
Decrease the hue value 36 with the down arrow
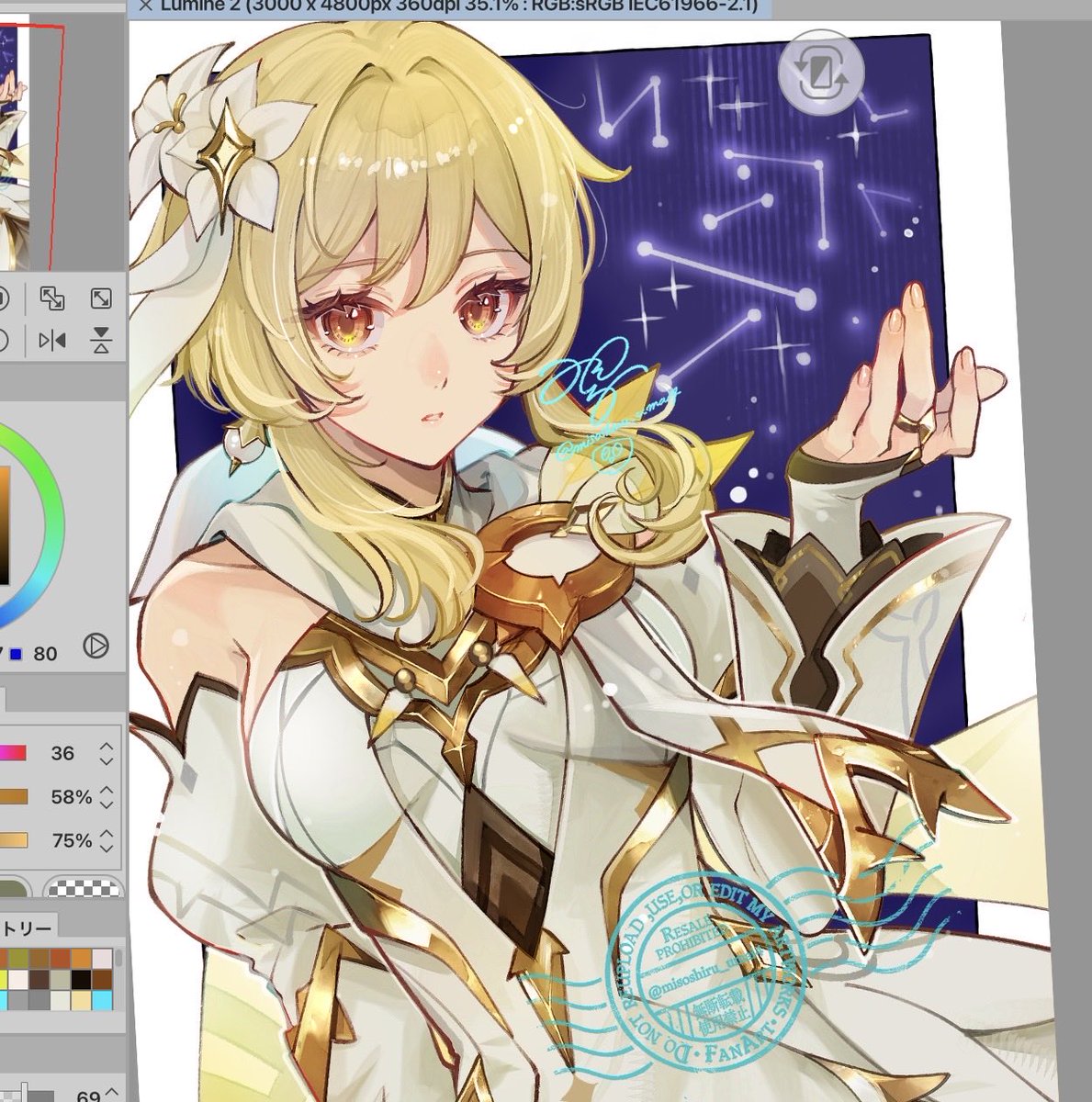pos(107,761)
